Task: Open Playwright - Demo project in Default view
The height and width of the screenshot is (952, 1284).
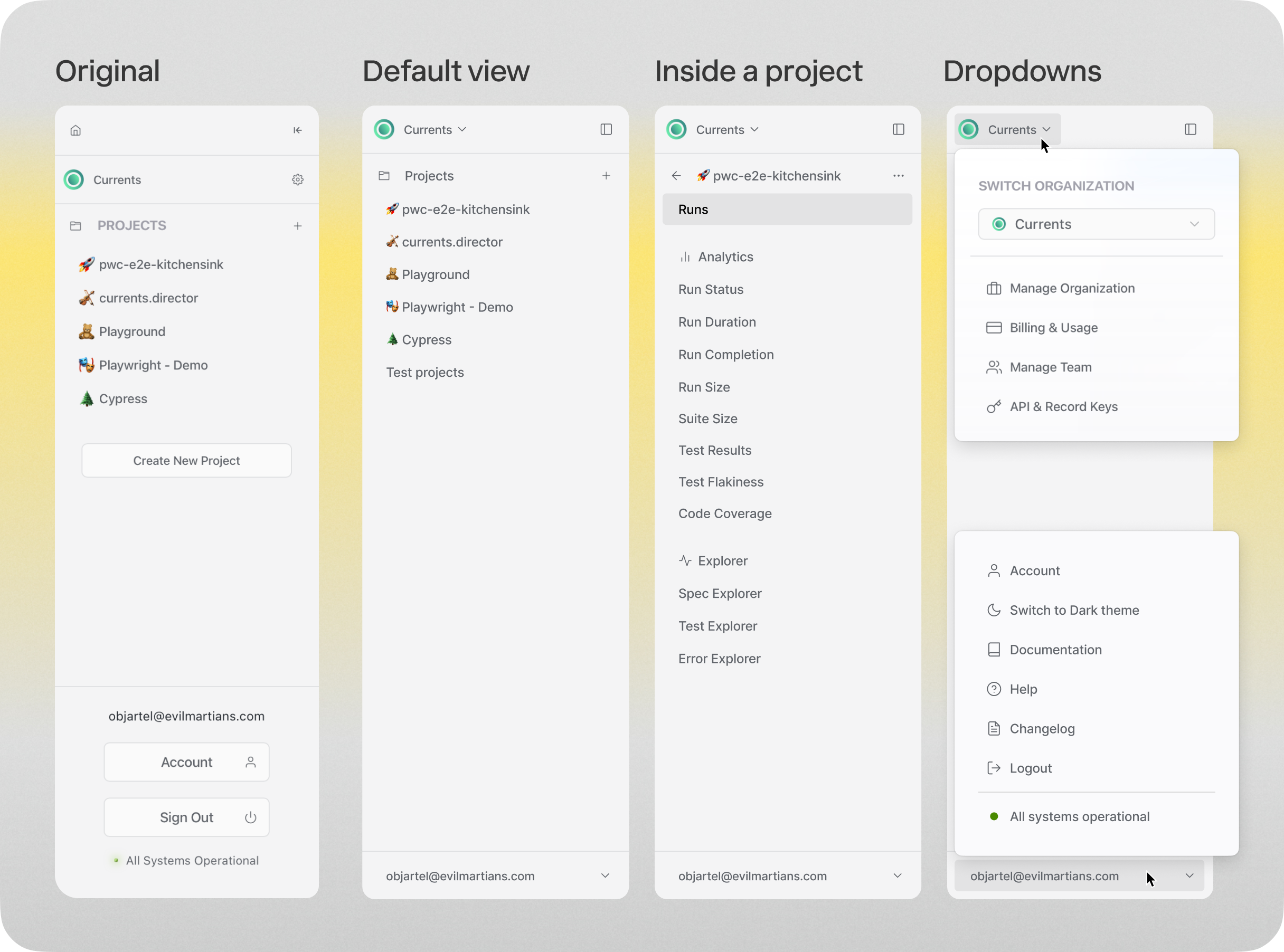Action: pyautogui.click(x=449, y=307)
